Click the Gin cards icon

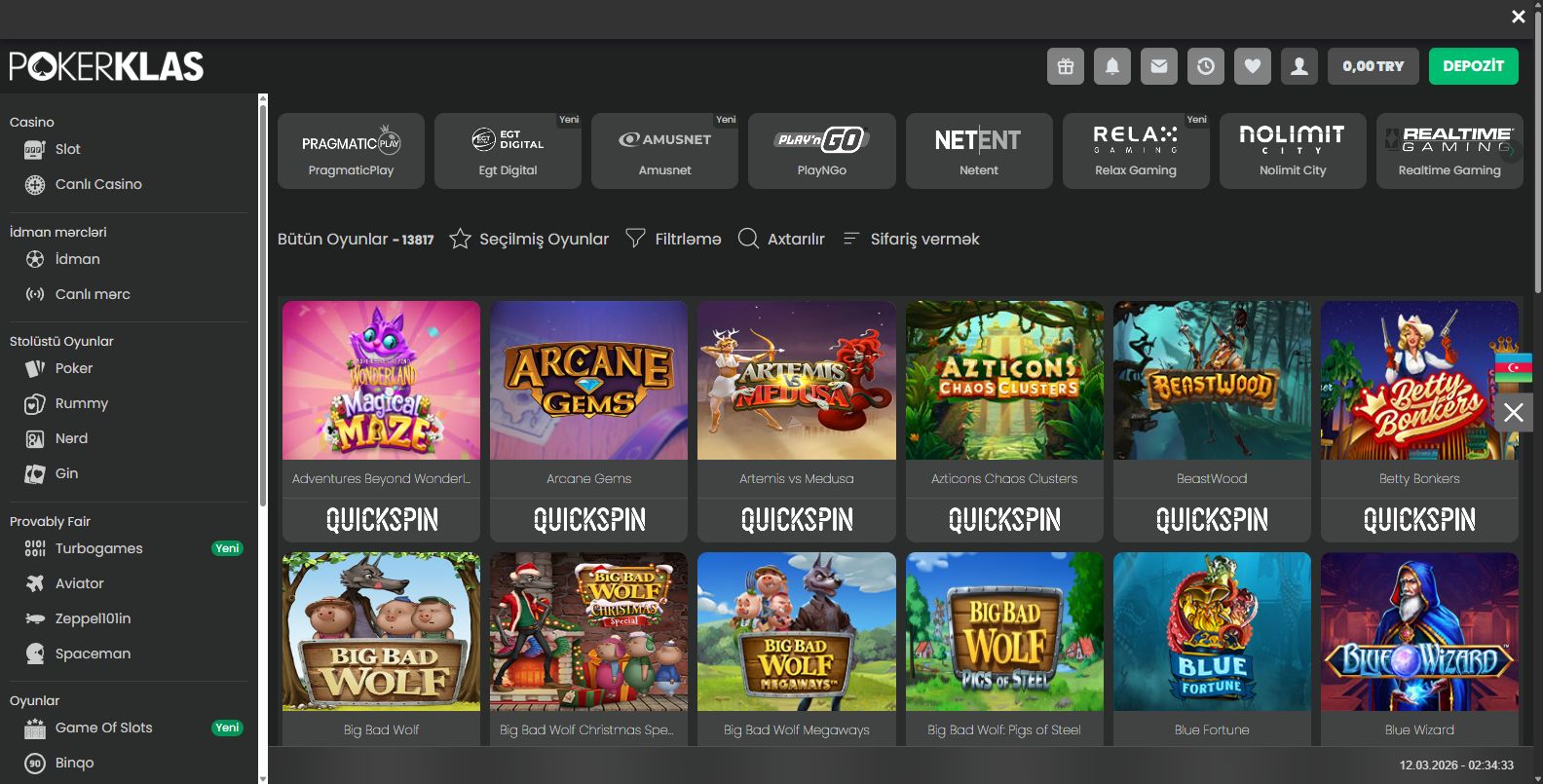pyautogui.click(x=35, y=474)
